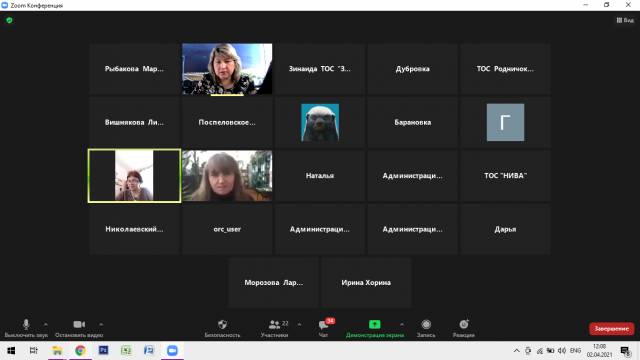Switch layout using the Вид button
Viewport: 640px width, 360px height.
pos(625,20)
